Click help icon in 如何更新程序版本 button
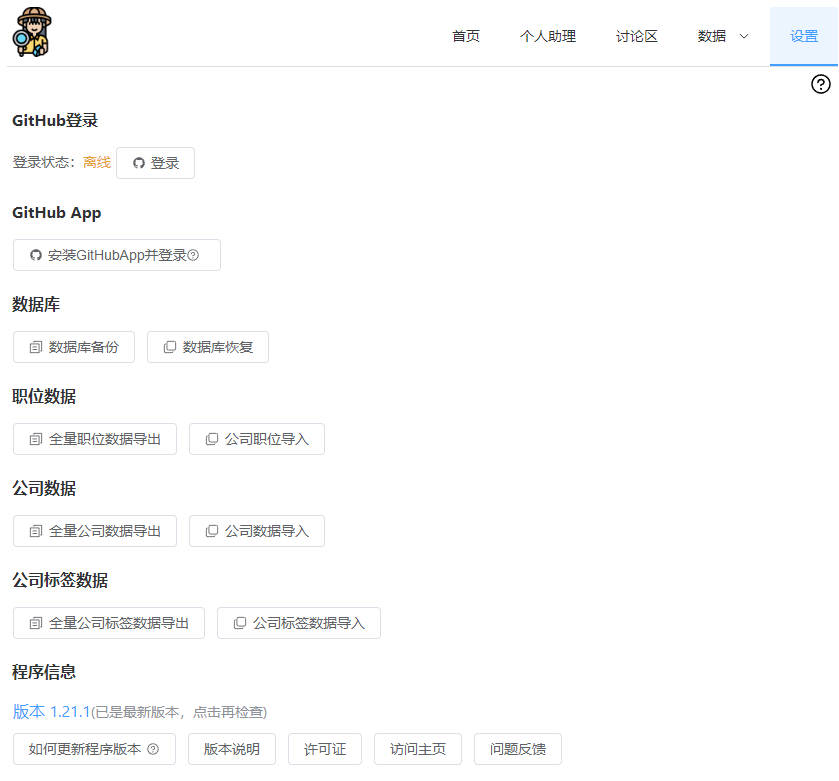This screenshot has width=839, height=781. 153,749
